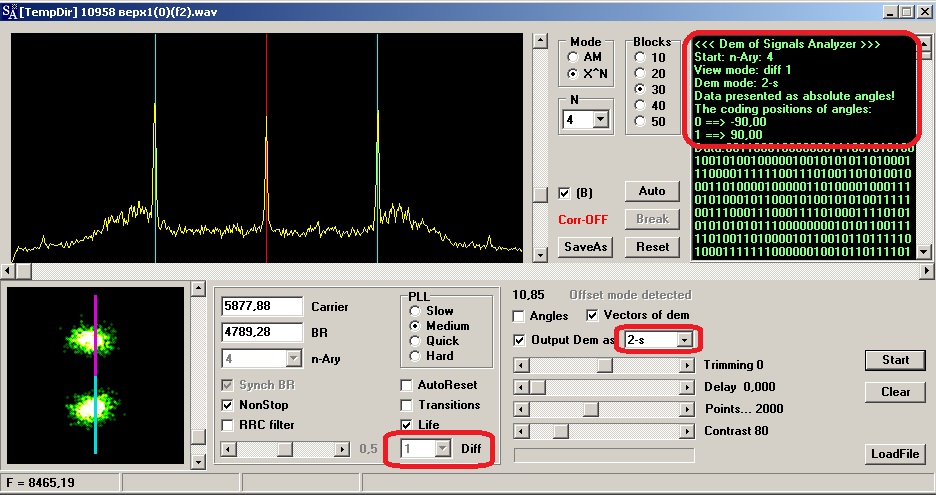The width and height of the screenshot is (936, 495).
Task: Click left arrow of Points slider
Action: [521, 409]
